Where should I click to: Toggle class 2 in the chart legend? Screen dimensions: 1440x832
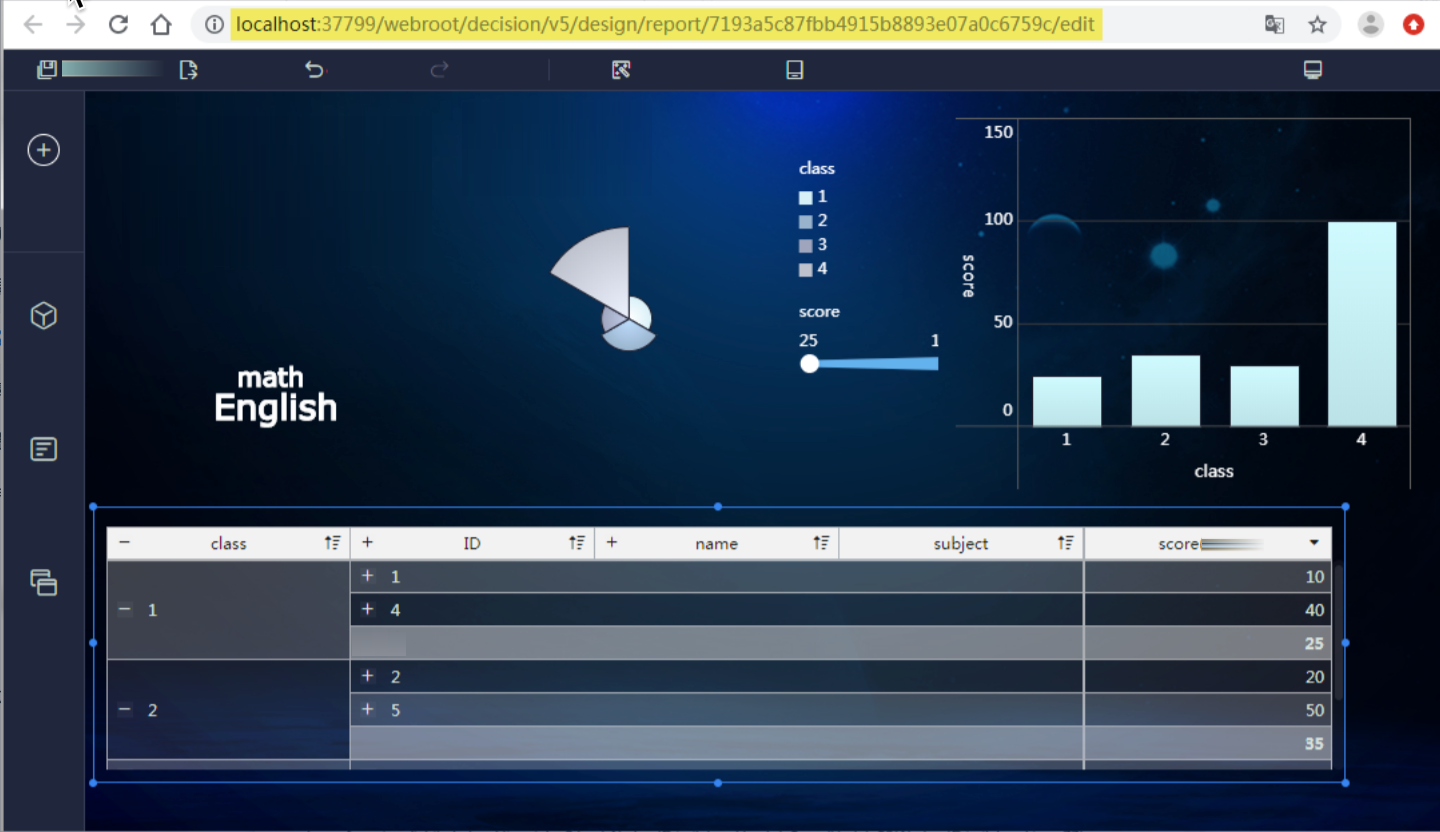813,221
